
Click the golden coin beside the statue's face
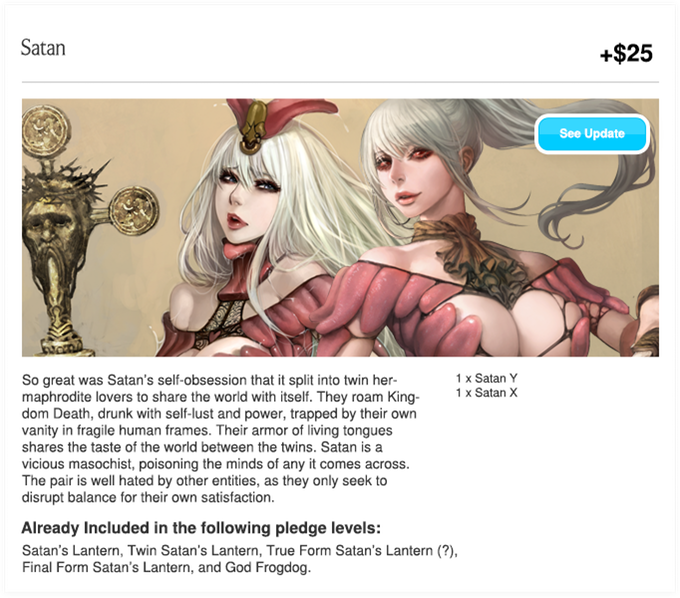click(x=134, y=211)
